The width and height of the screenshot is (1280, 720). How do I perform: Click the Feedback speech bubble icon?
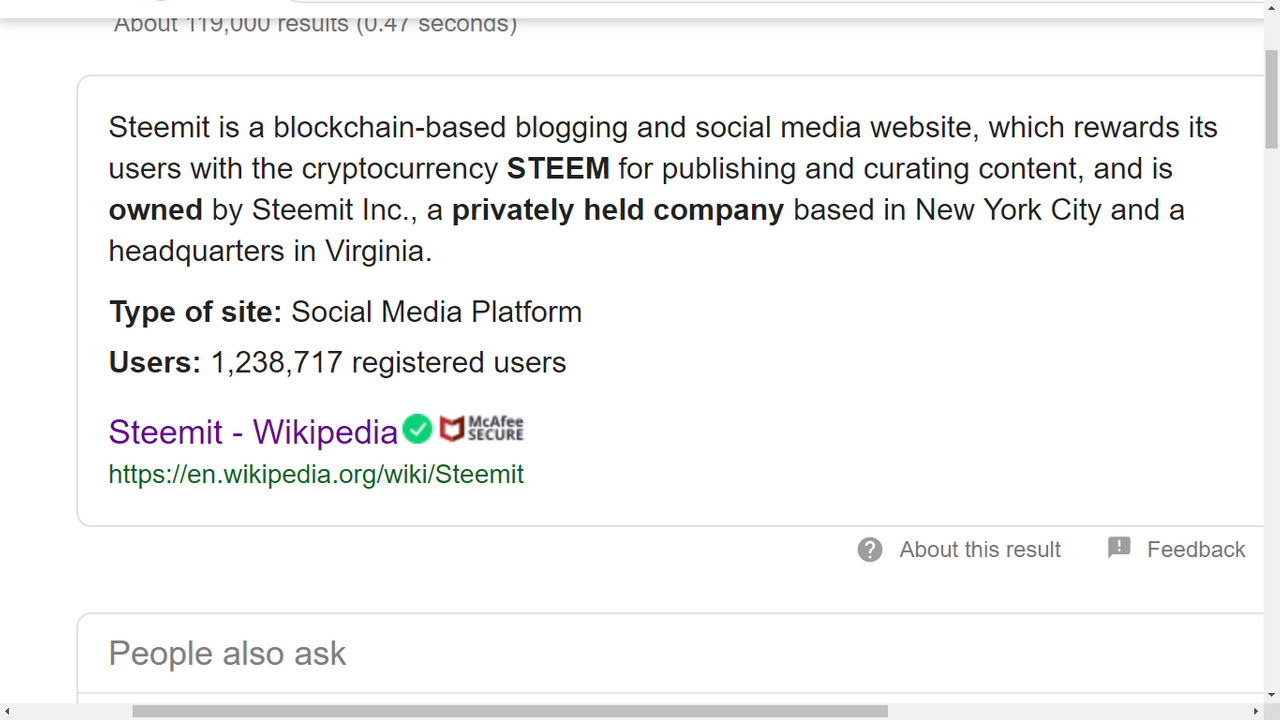(1119, 548)
